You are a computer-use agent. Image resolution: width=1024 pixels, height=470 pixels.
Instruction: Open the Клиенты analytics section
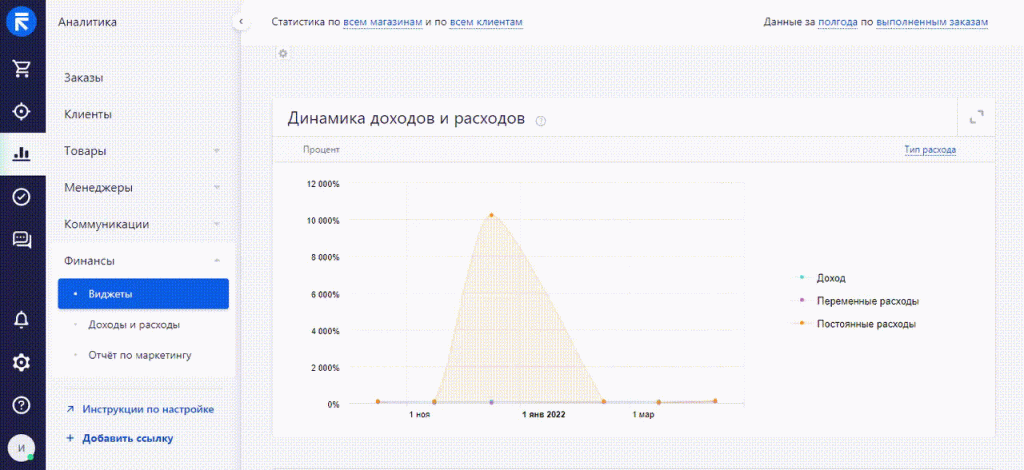(x=88, y=114)
